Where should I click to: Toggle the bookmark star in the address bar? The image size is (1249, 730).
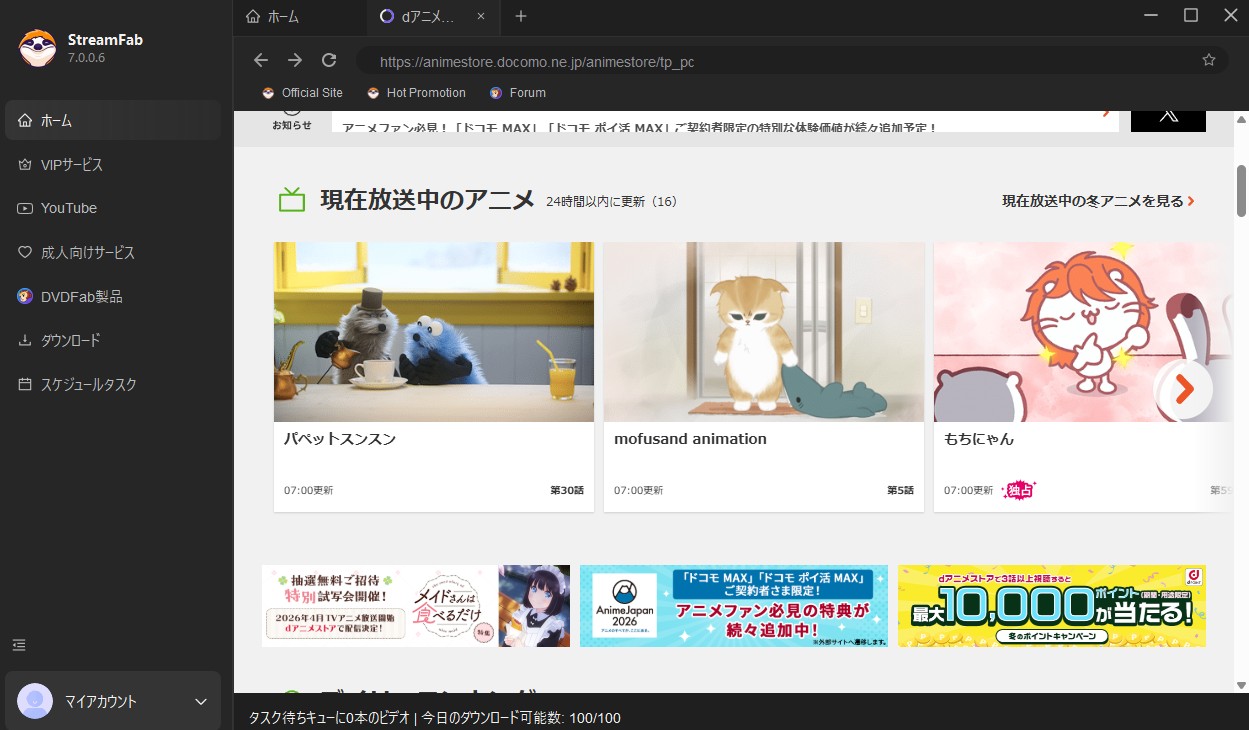(1208, 60)
